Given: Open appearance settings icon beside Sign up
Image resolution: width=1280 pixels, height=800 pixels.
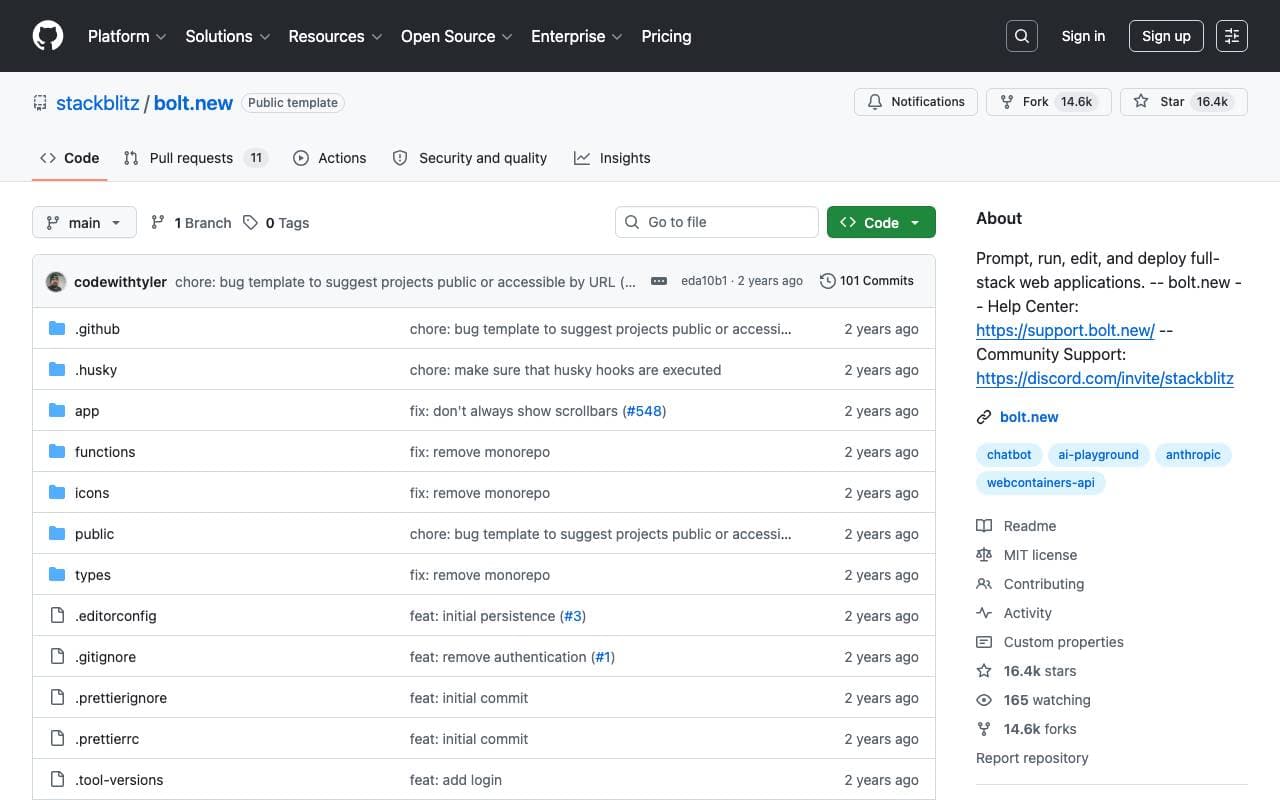Looking at the screenshot, I should point(1232,36).
